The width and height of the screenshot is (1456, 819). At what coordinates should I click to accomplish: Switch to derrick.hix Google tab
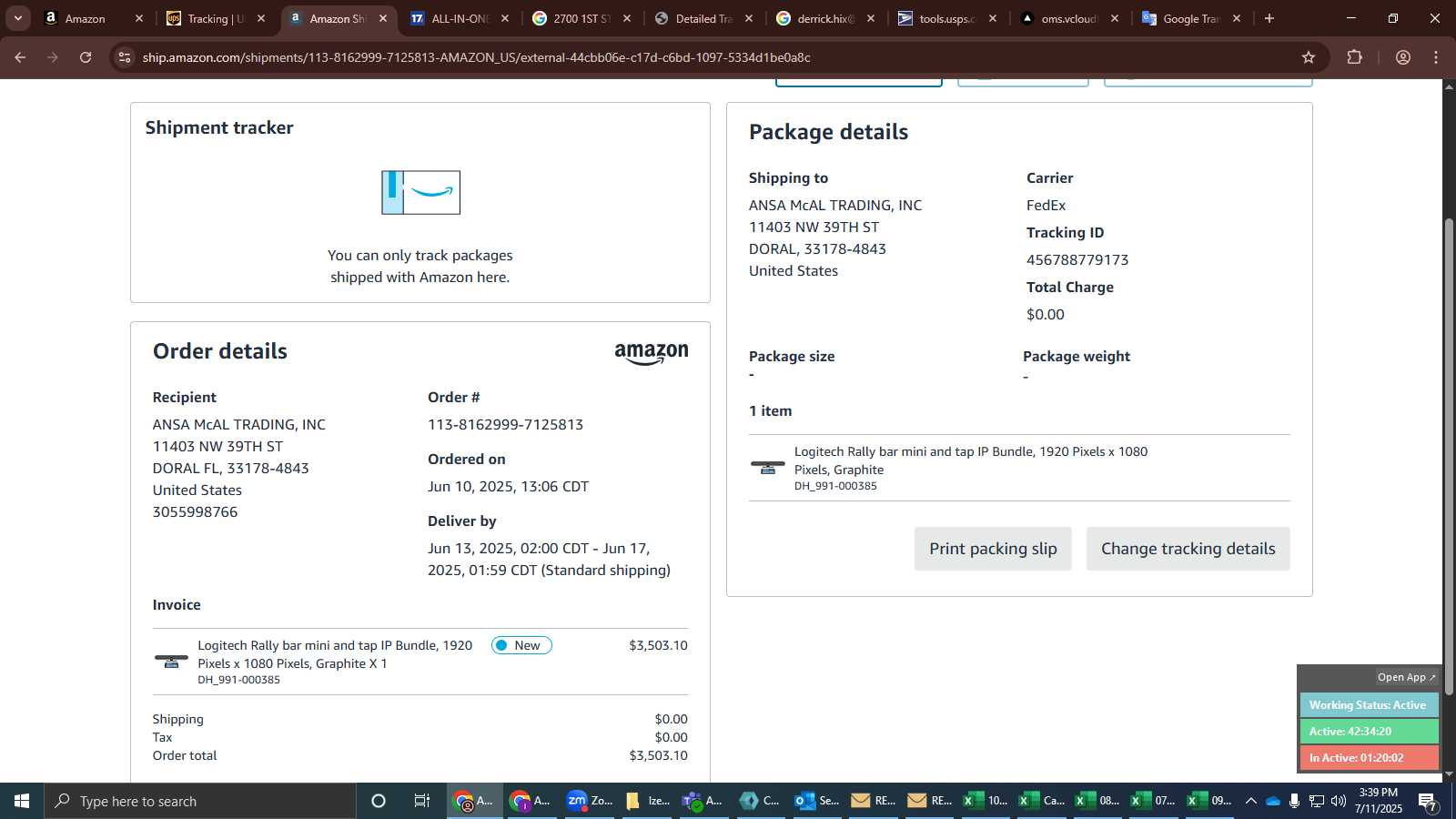pyautogui.click(x=824, y=18)
